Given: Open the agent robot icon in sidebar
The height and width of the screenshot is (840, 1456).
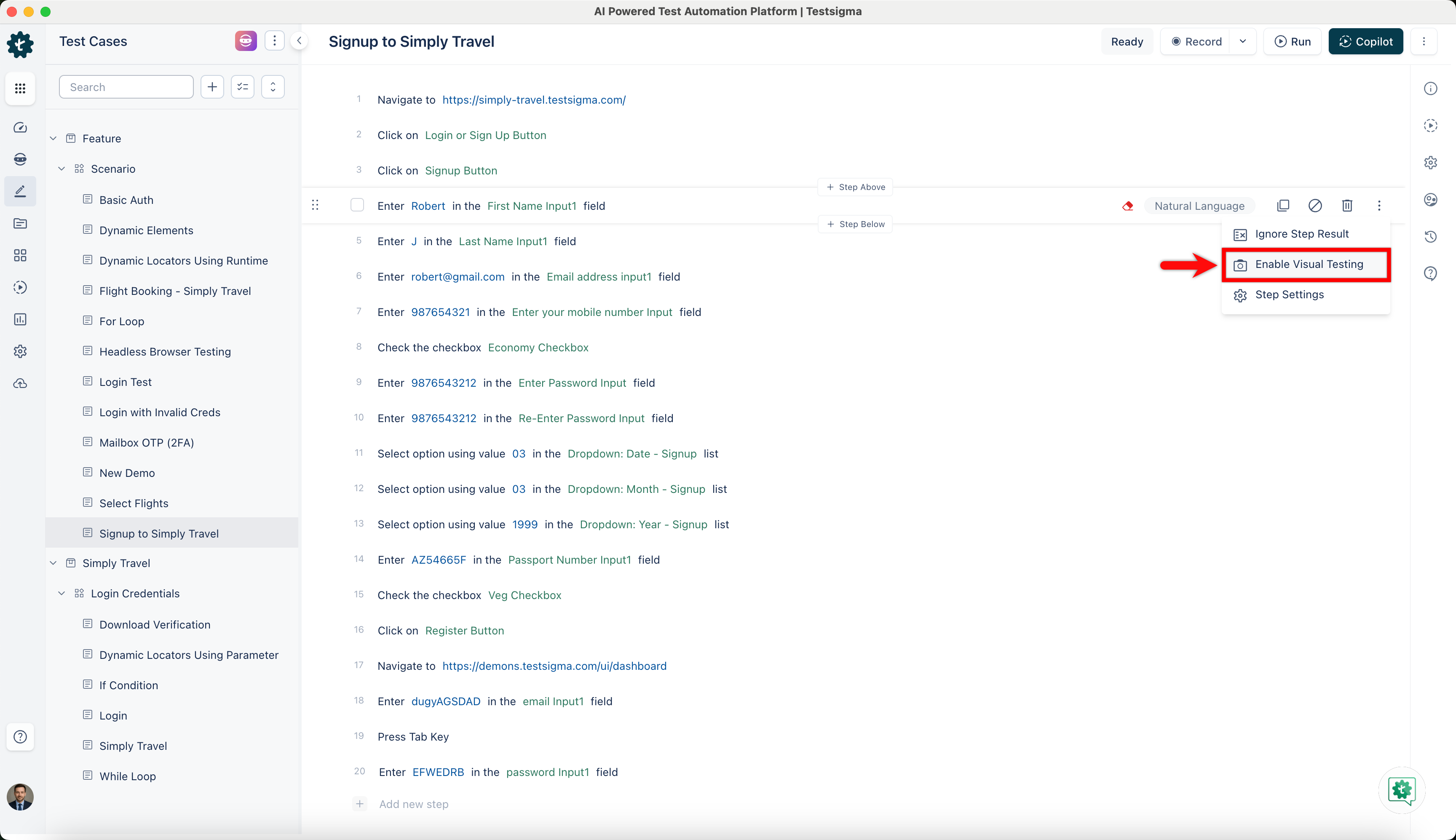Looking at the screenshot, I should (20, 159).
